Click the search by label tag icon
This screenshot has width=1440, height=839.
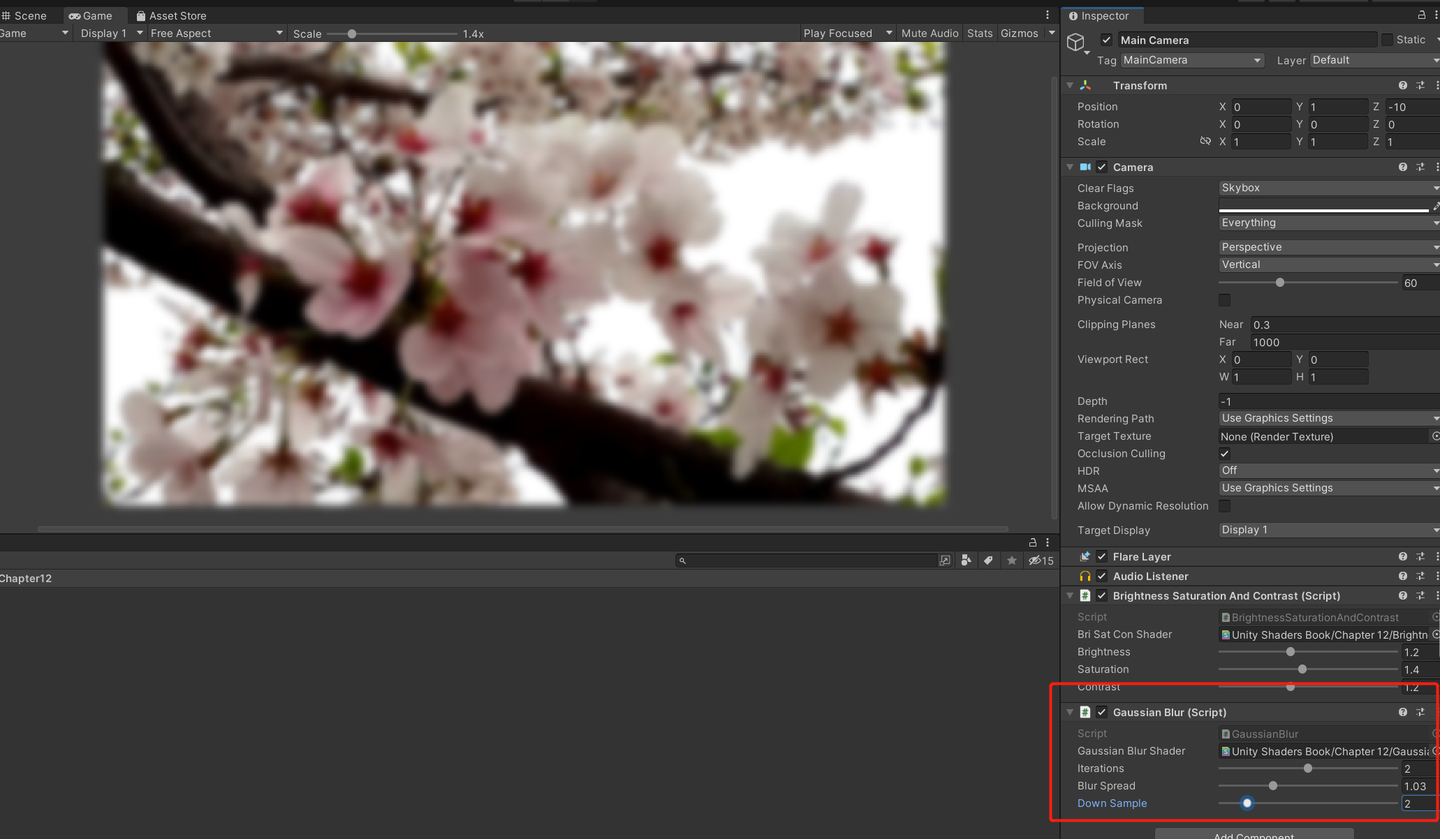[x=988, y=561]
